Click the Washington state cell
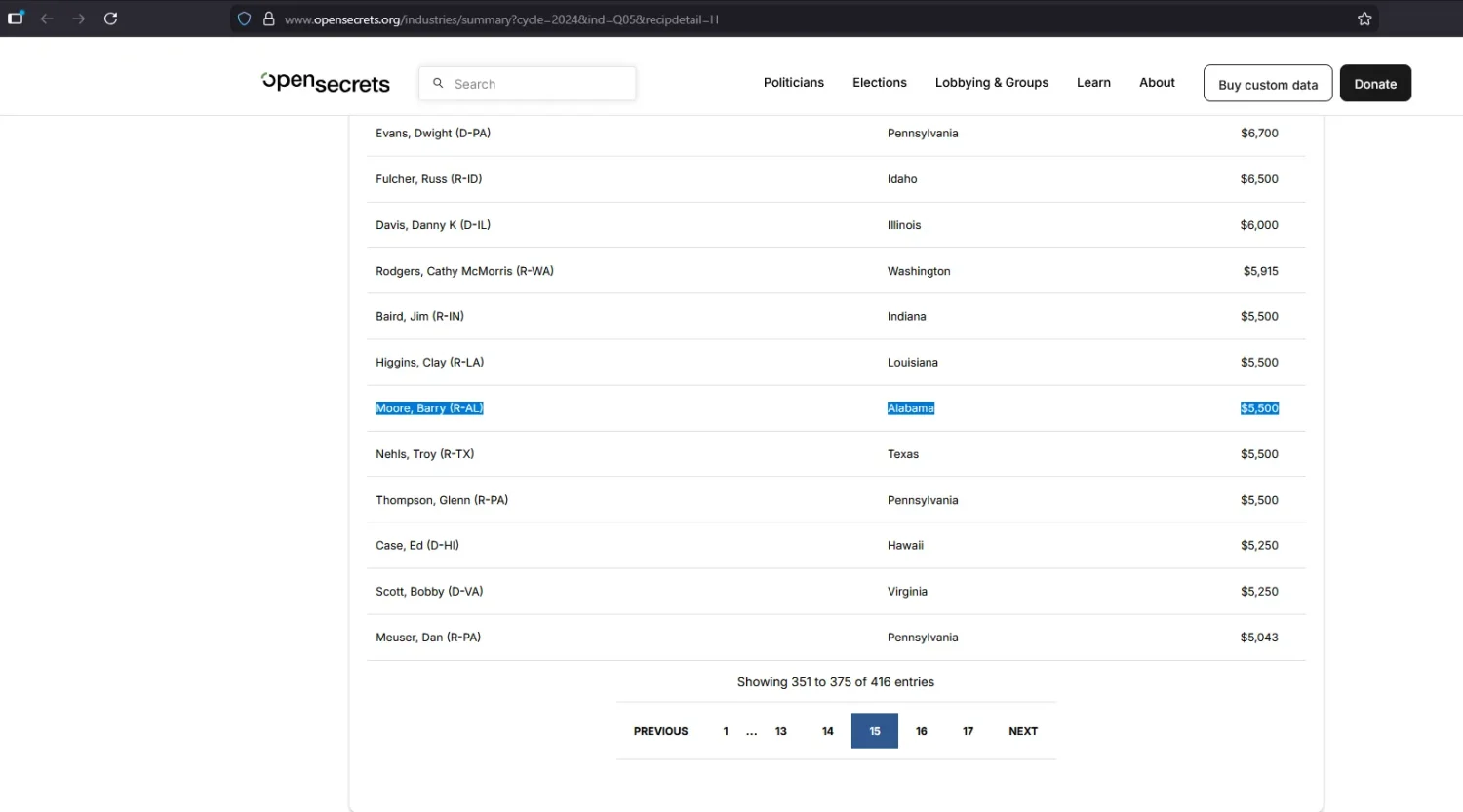 [x=919, y=271]
